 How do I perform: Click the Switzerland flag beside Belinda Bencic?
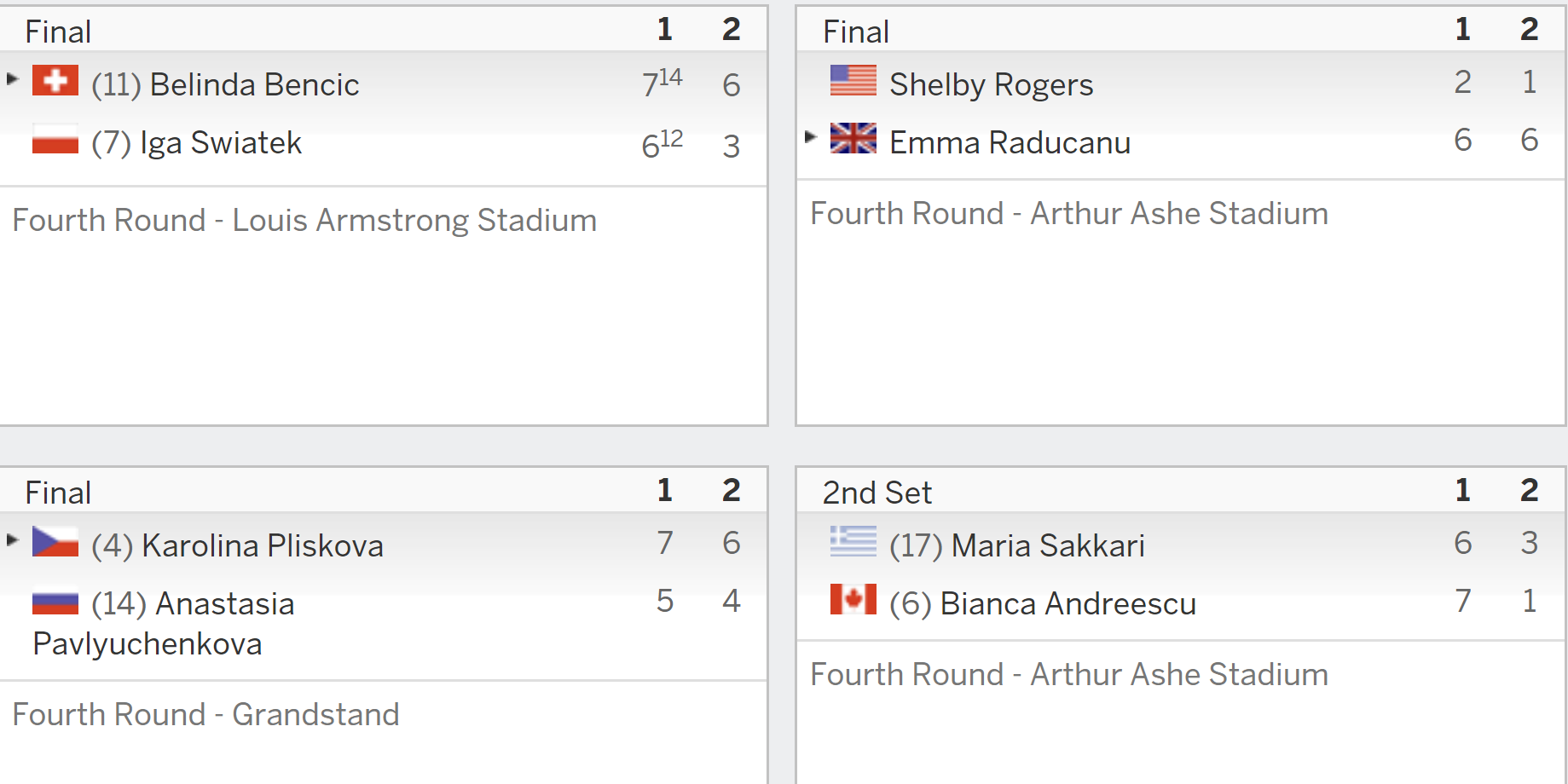pos(55,81)
